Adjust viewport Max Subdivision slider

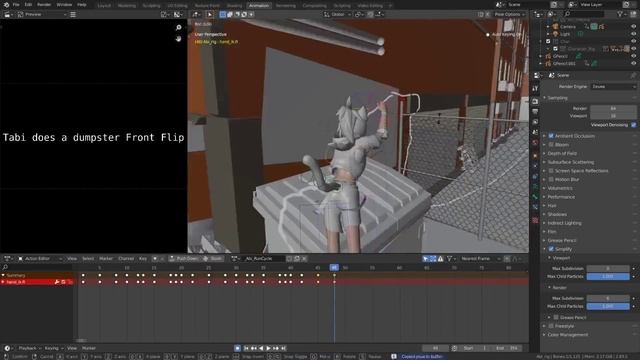(x=608, y=269)
